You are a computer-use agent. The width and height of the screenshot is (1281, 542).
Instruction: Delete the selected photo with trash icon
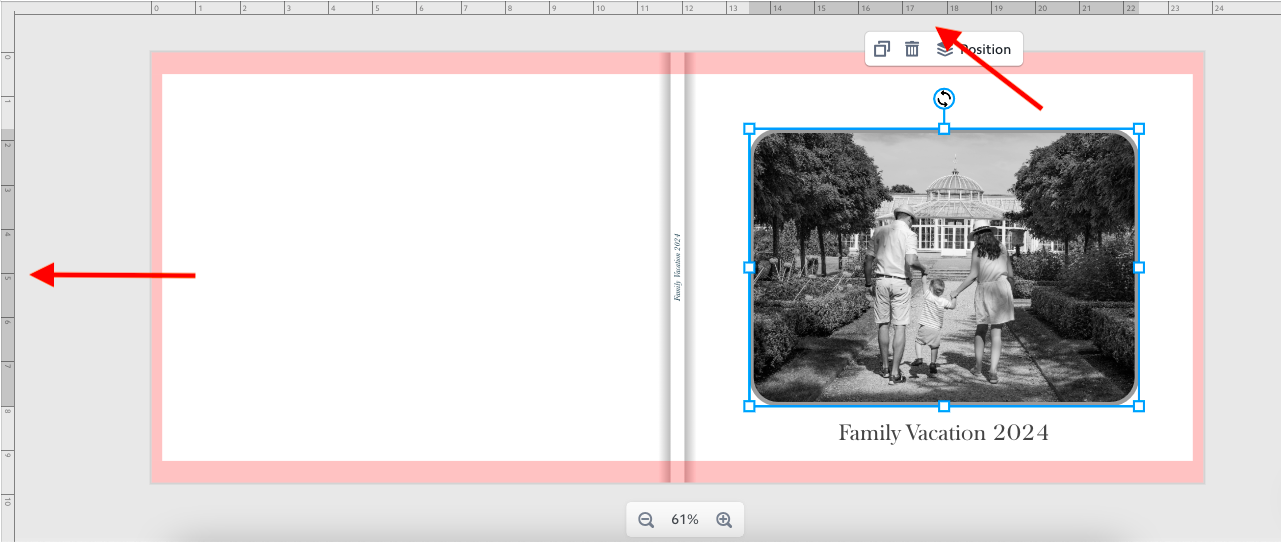(x=912, y=49)
